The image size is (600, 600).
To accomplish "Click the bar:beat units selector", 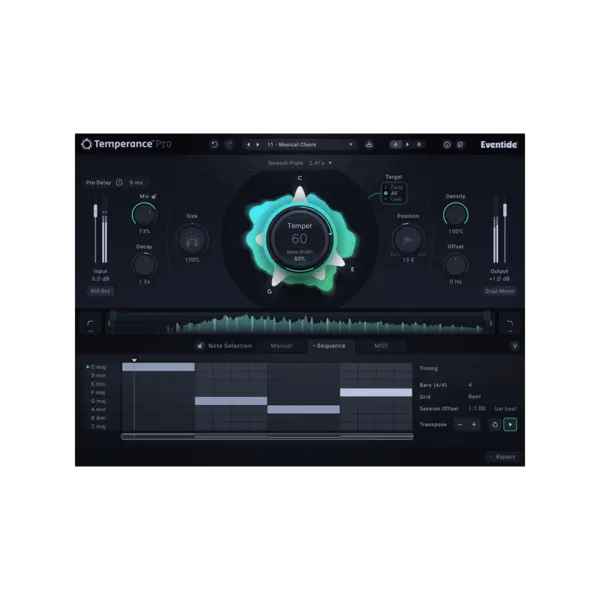I will 505,409.
